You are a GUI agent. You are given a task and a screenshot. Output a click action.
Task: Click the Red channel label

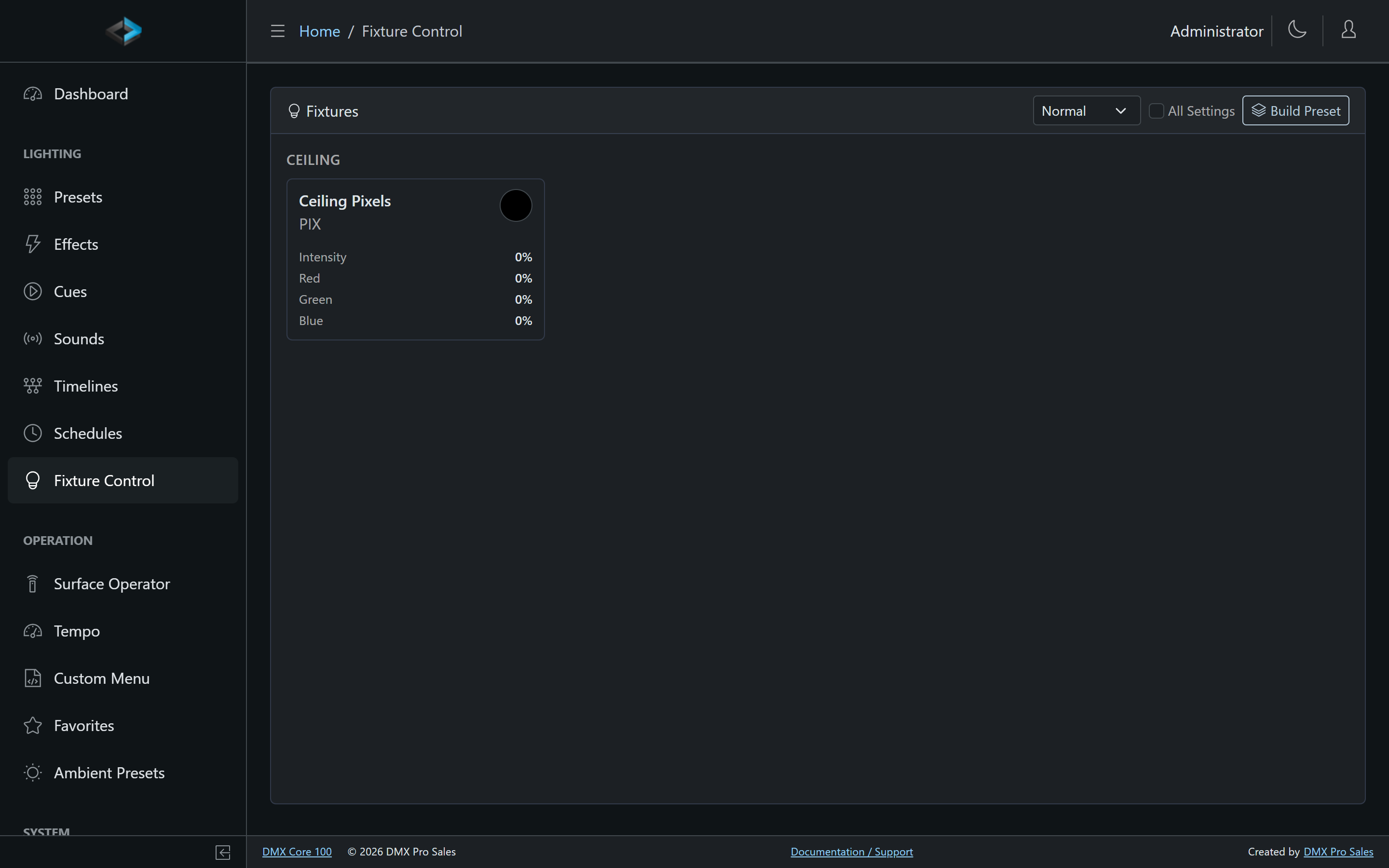(309, 278)
